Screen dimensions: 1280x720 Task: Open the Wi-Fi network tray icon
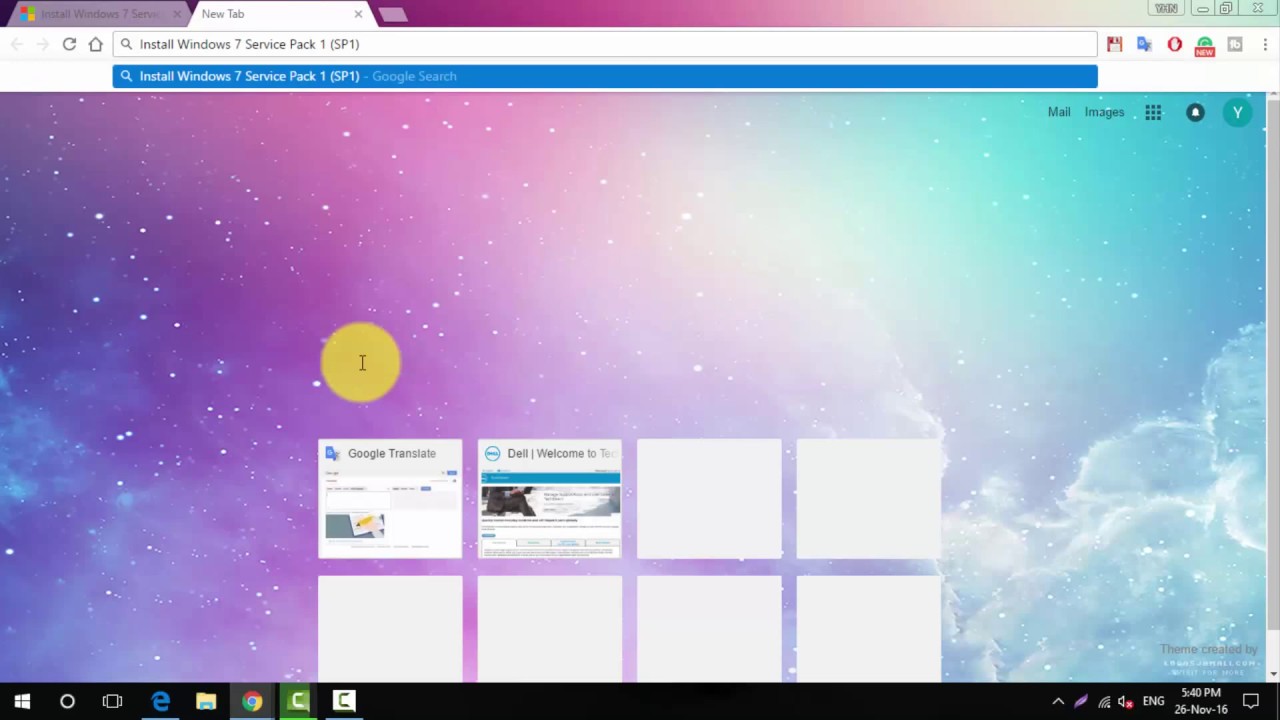(1104, 702)
